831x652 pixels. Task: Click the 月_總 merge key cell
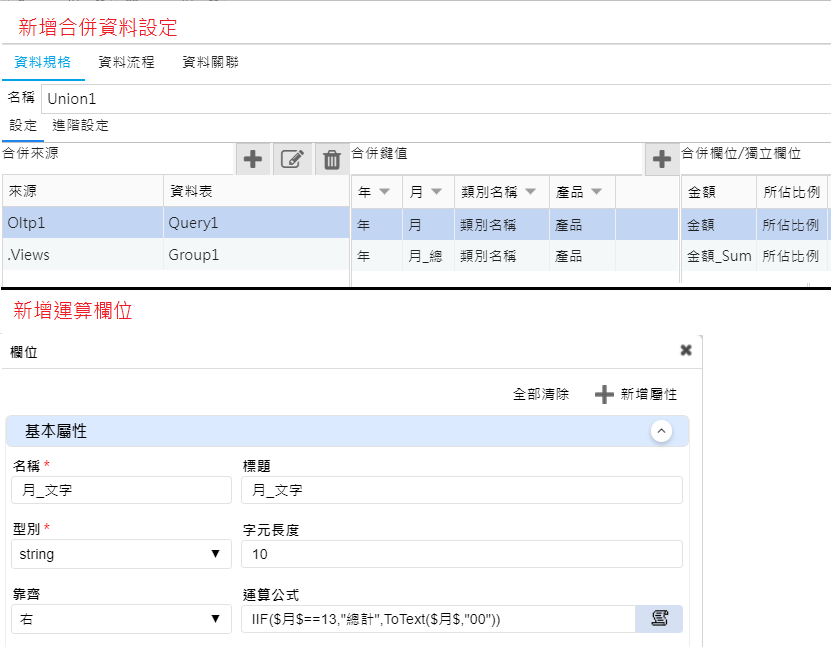click(x=428, y=257)
